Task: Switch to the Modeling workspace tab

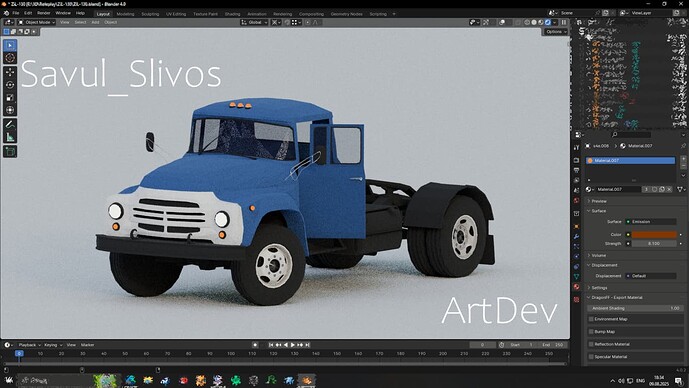Action: pyautogui.click(x=125, y=14)
